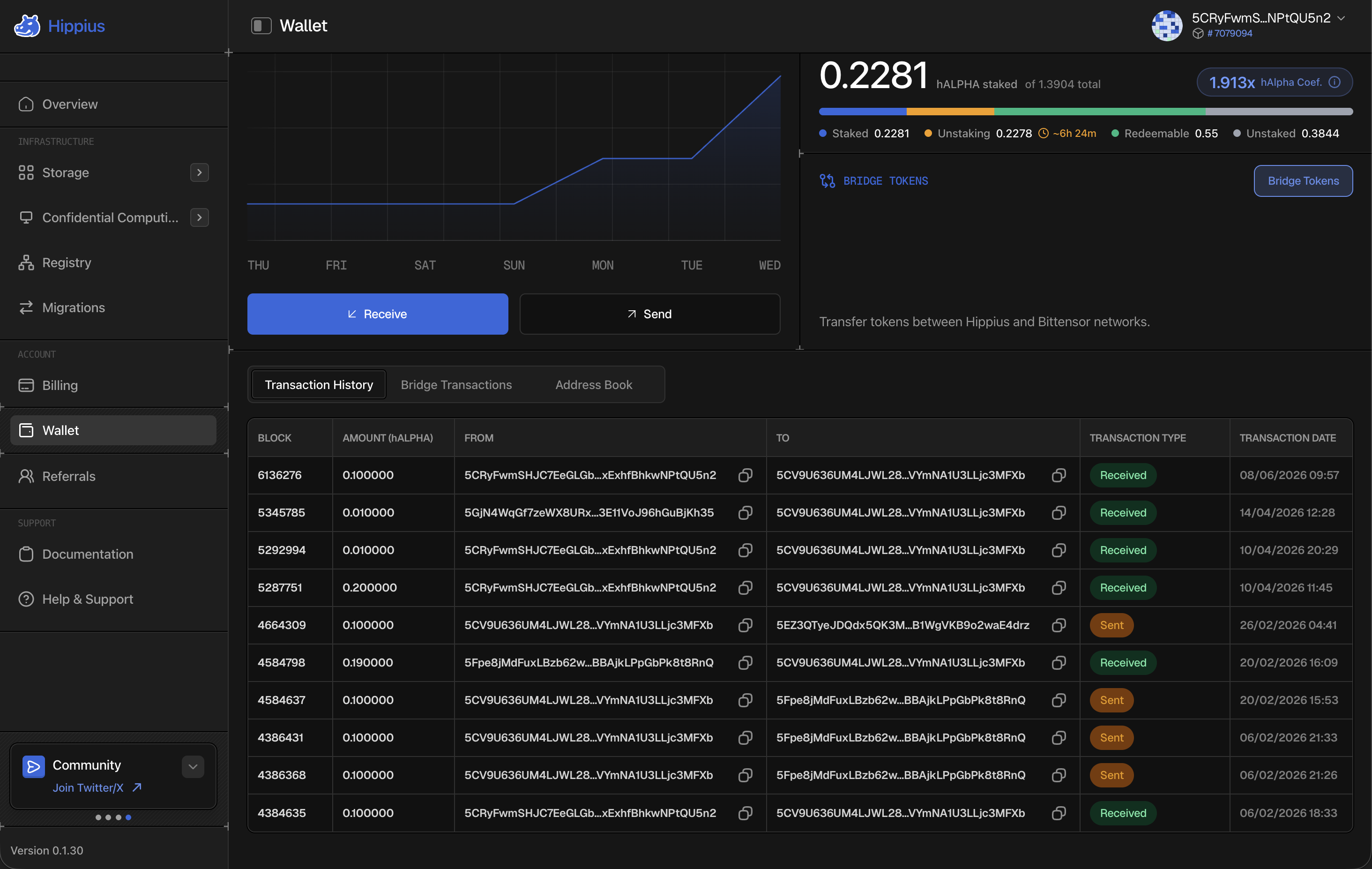The height and width of the screenshot is (869, 1372).
Task: Copy TO address in block 4386431 row
Action: [1058, 738]
